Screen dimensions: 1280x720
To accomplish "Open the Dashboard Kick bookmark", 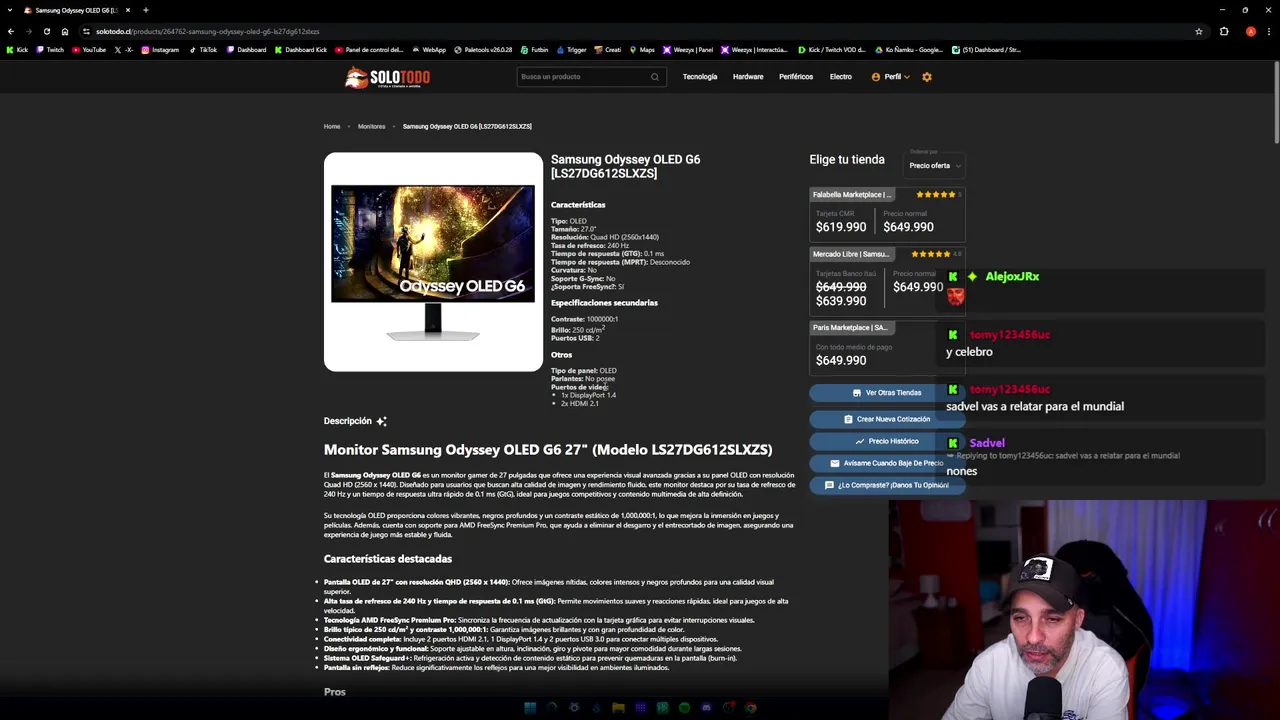I will click(300, 50).
